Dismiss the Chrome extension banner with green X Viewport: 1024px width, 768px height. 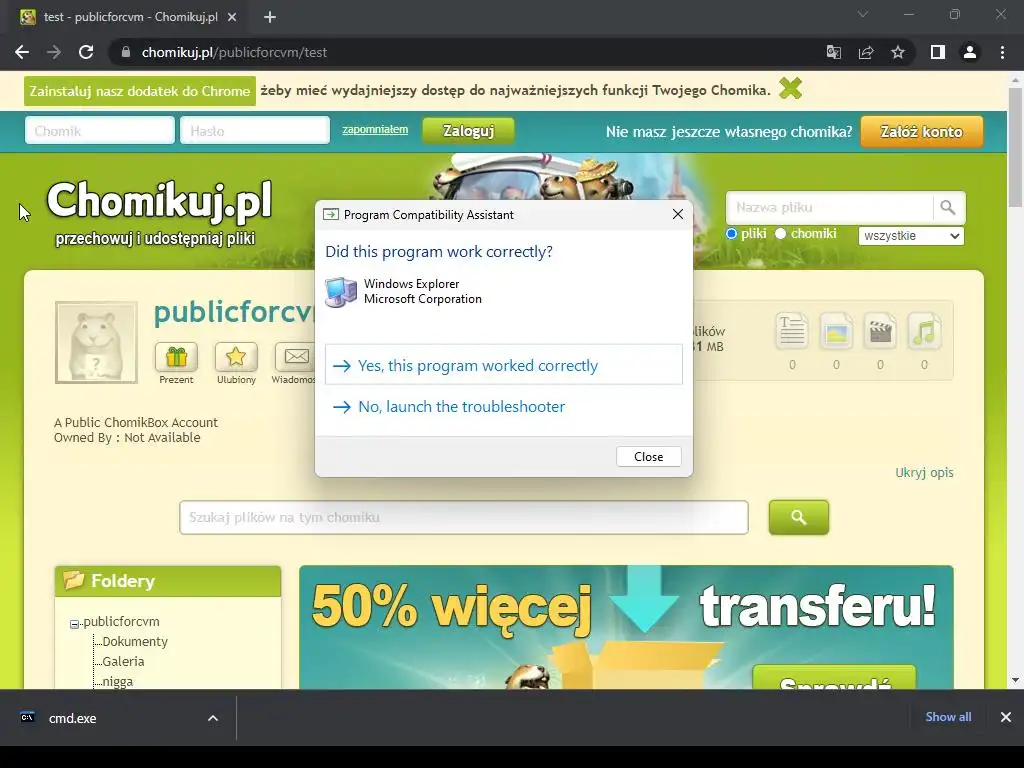pos(790,88)
